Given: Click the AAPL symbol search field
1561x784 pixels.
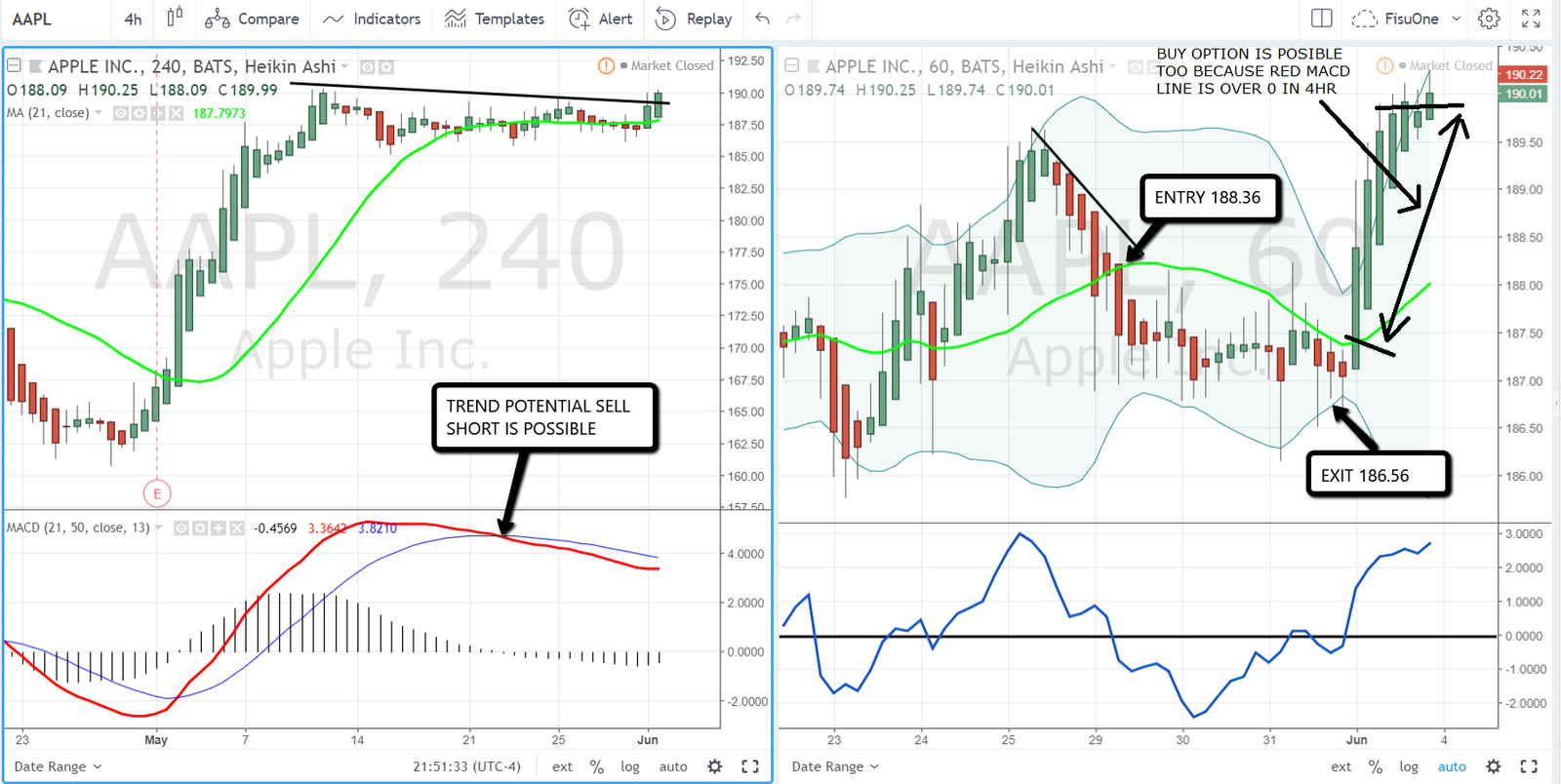Looking at the screenshot, I should coord(32,19).
